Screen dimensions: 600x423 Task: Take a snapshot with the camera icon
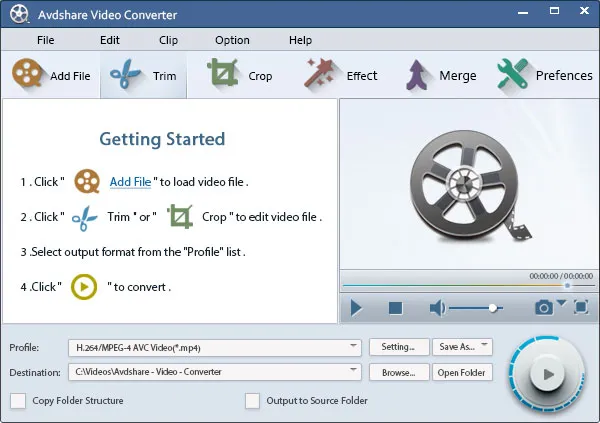pos(544,308)
